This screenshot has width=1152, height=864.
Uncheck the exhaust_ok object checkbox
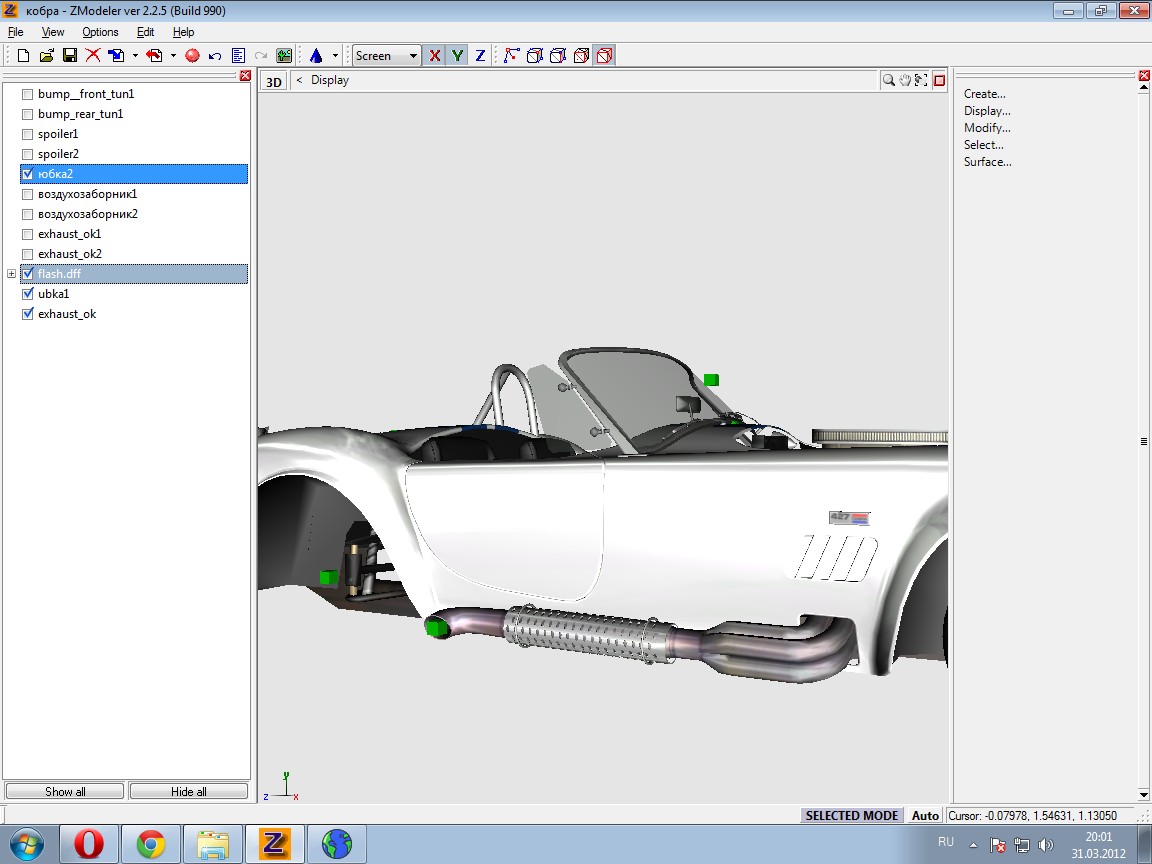pyautogui.click(x=28, y=314)
